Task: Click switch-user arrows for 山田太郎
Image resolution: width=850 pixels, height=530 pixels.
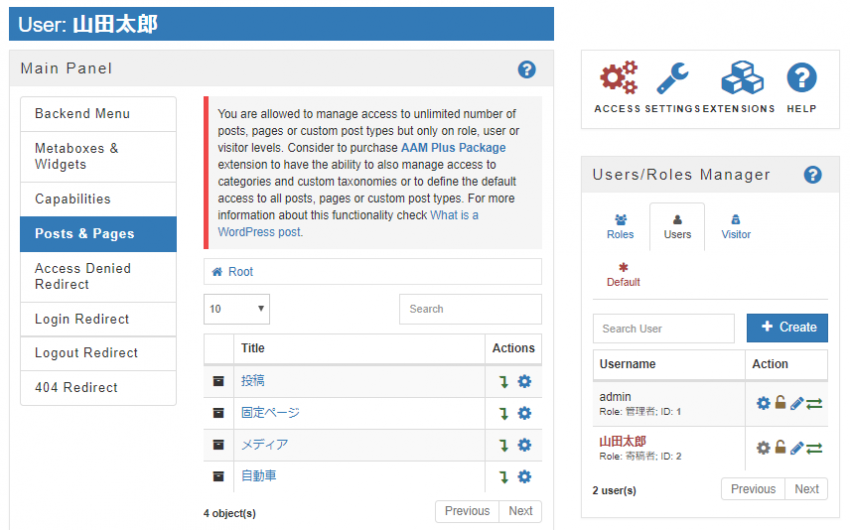Action: pyautogui.click(x=814, y=448)
